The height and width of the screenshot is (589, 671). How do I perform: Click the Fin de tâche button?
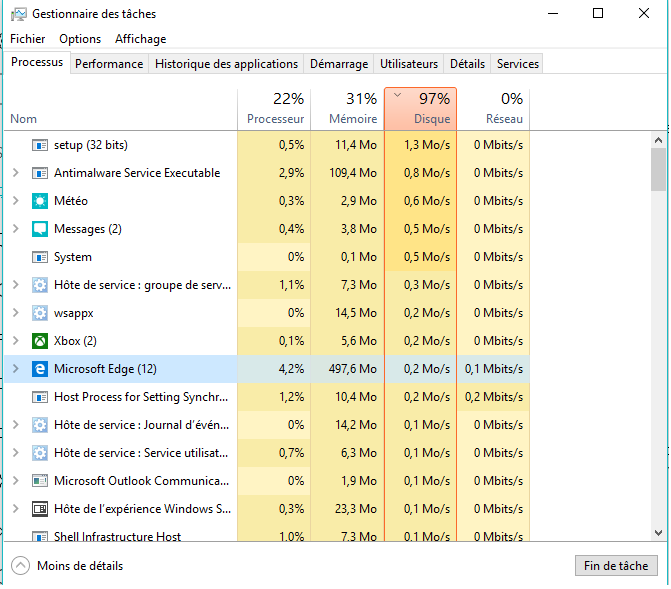(616, 566)
